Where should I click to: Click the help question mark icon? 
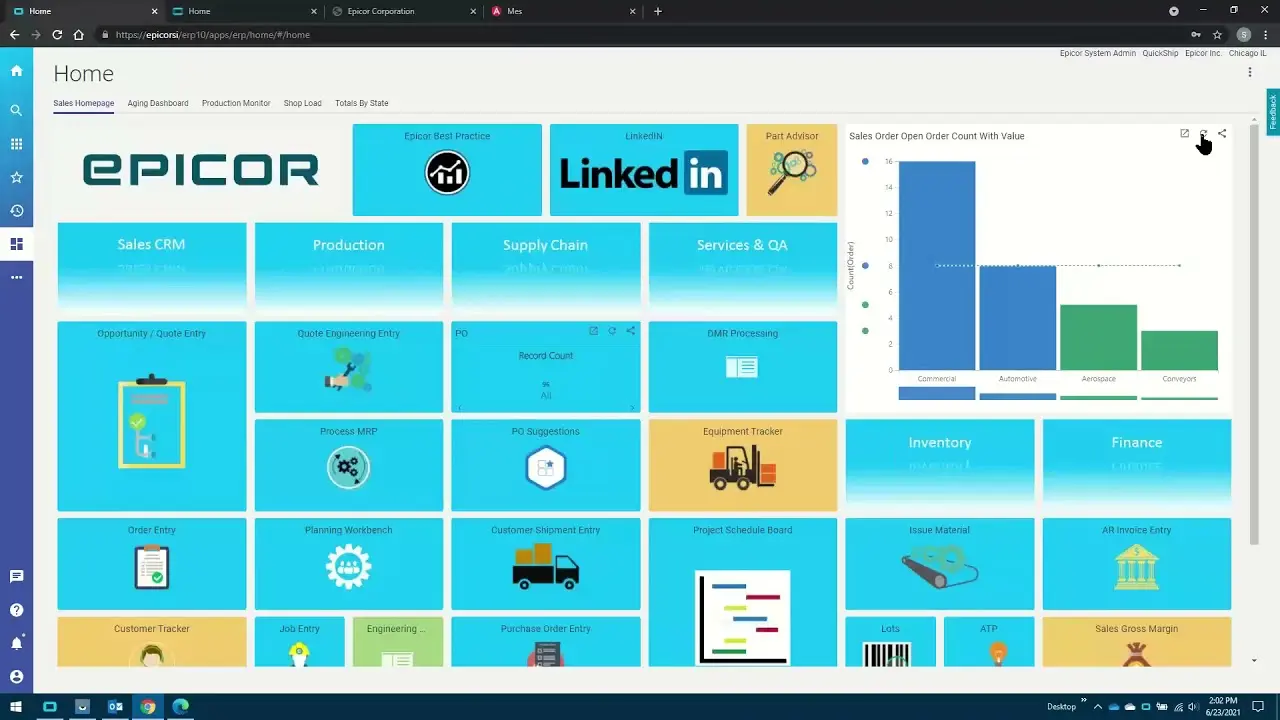(16, 610)
